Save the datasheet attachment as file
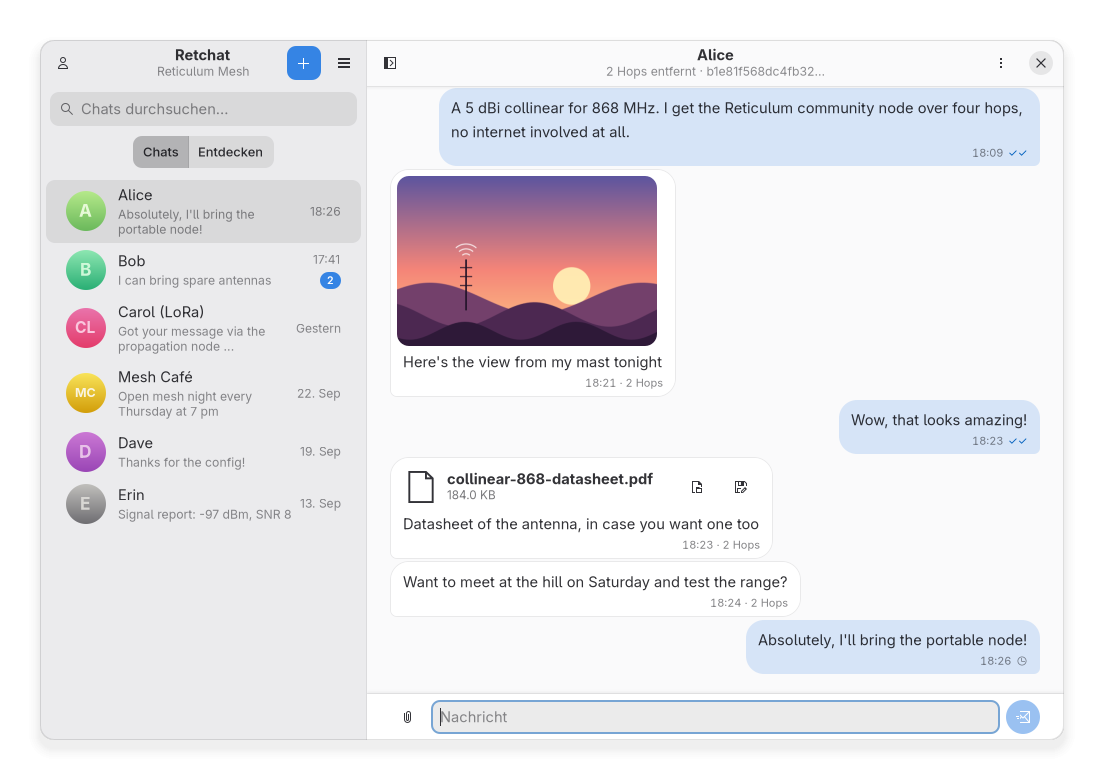 tap(740, 487)
